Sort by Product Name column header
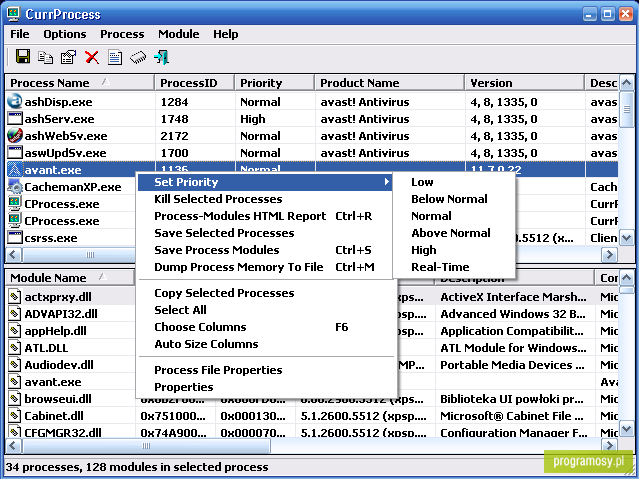The image size is (639, 479). (390, 83)
